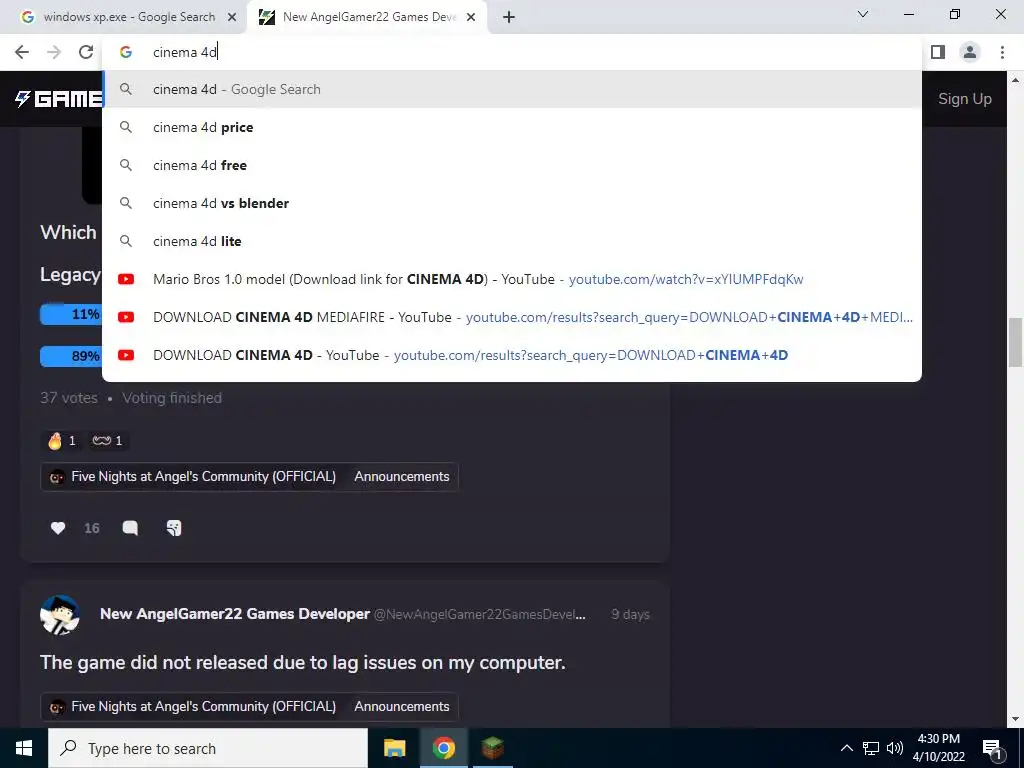Click the scrollbar down arrow
1024x768 pixels.
coord(1016,719)
